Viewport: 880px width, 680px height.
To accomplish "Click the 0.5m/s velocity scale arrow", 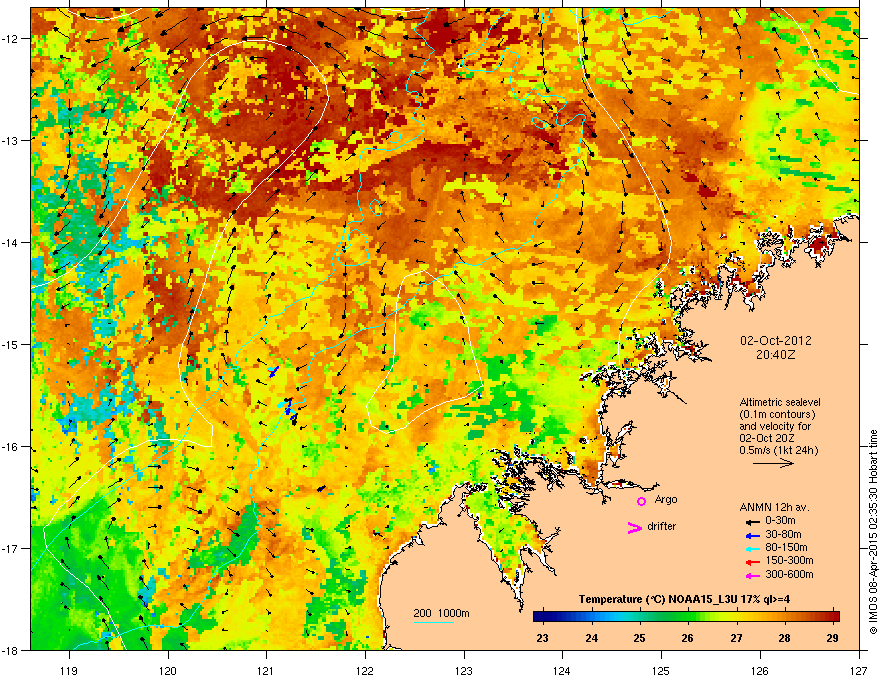I will tap(773, 463).
